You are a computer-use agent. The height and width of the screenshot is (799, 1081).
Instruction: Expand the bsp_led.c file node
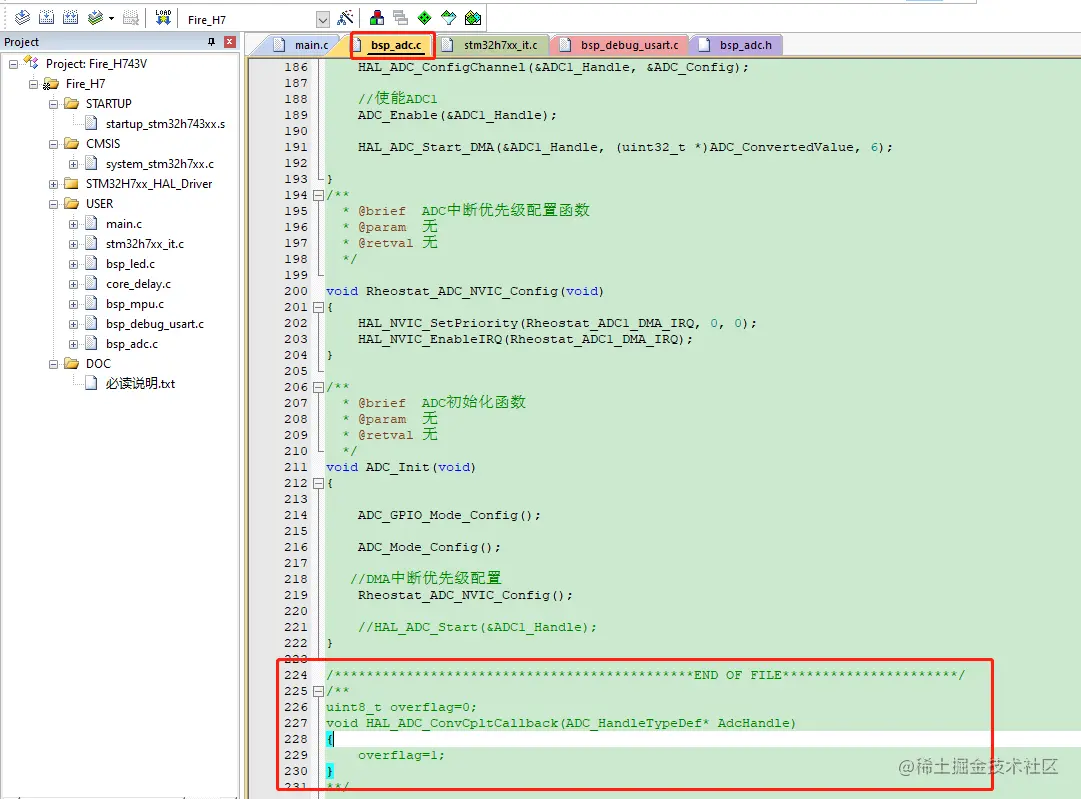[73, 264]
